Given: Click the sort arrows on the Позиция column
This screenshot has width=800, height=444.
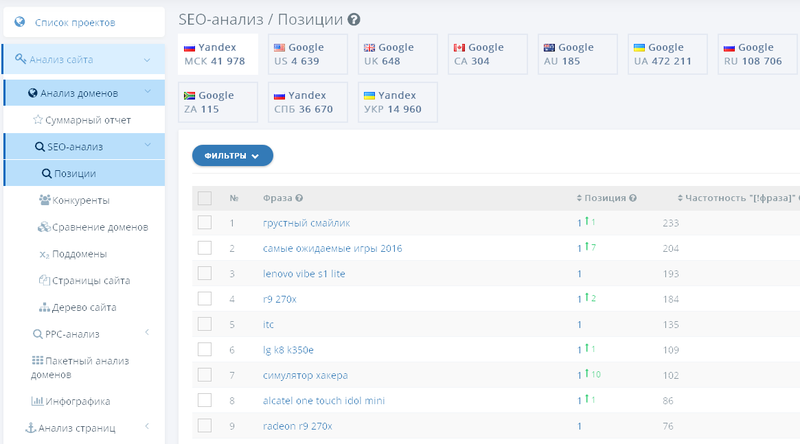Looking at the screenshot, I should [579, 198].
